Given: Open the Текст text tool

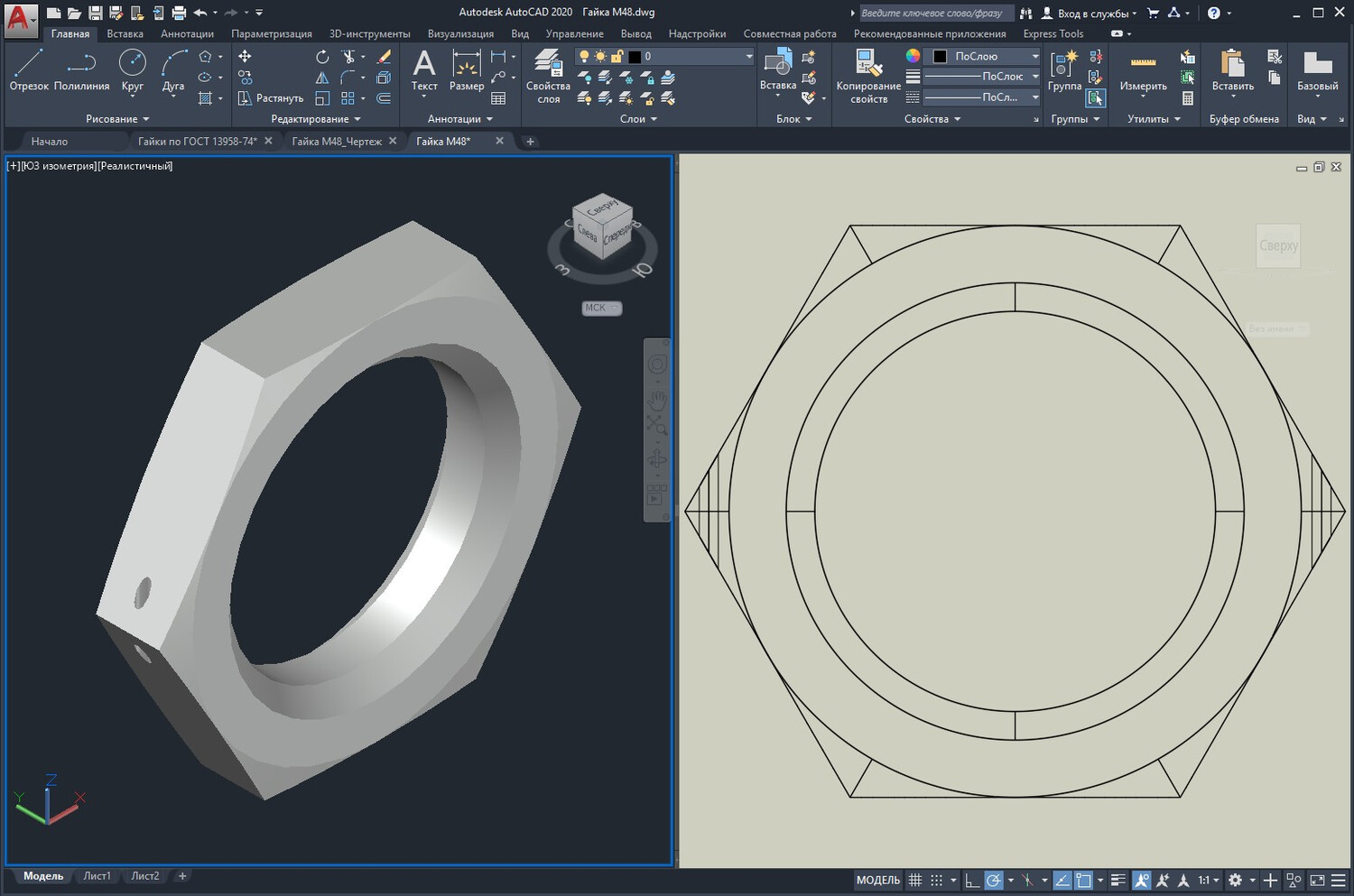Looking at the screenshot, I should [x=424, y=70].
